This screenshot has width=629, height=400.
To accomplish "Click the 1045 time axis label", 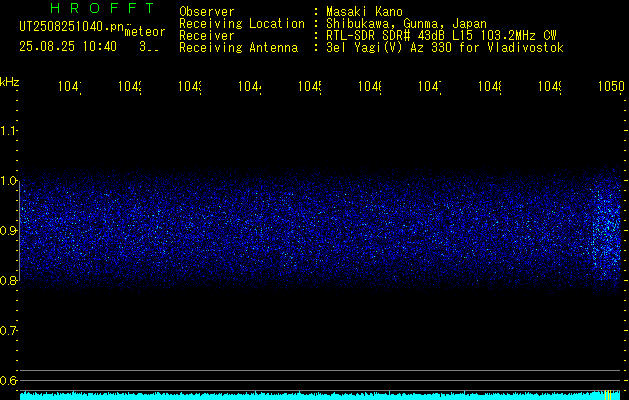I will point(310,86).
